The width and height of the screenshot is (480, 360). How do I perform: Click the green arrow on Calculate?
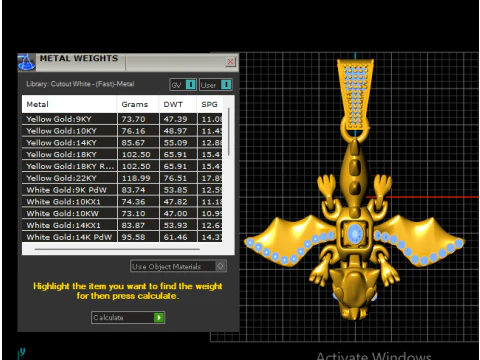point(159,318)
